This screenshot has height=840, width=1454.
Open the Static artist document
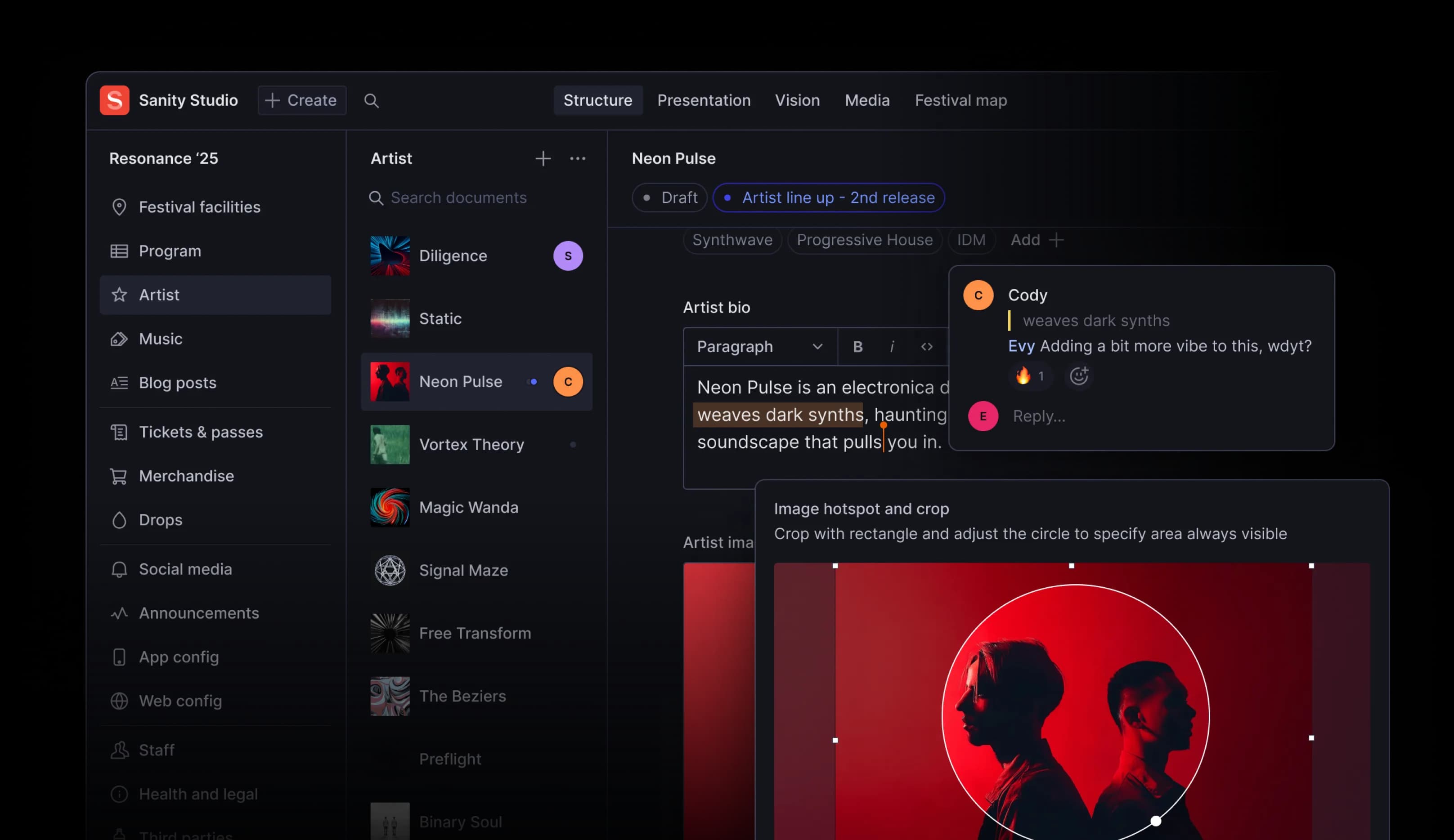pos(476,319)
